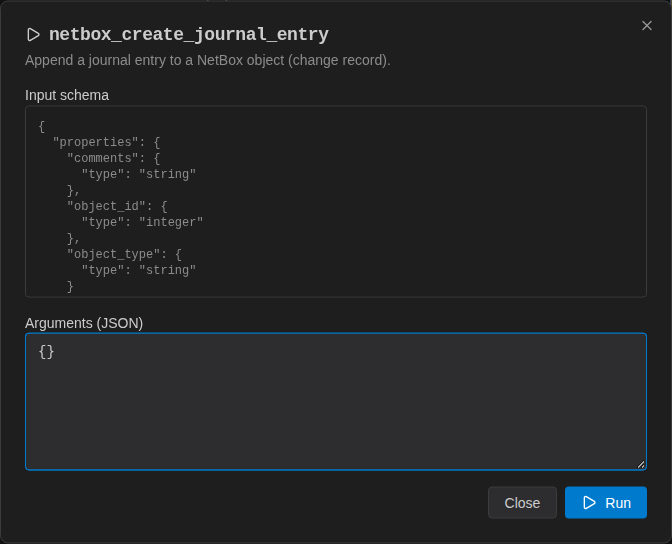Click the "properties" line in schema
Viewport: 672px width, 544px height.
[106, 142]
